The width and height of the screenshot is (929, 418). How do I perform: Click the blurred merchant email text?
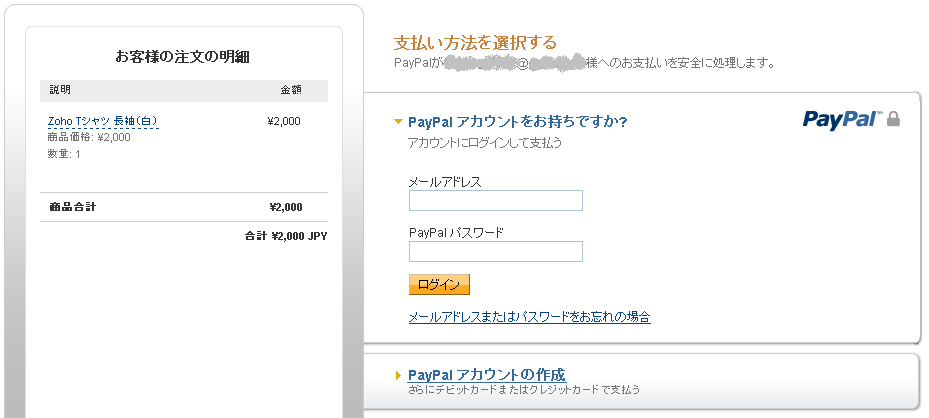[x=514, y=62]
